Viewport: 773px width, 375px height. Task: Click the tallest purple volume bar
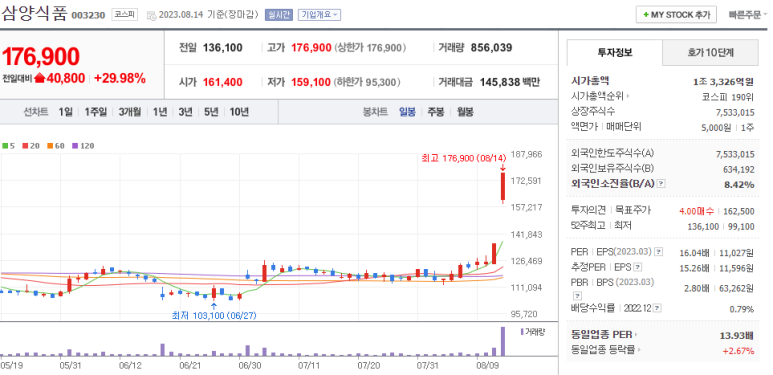coord(503,341)
